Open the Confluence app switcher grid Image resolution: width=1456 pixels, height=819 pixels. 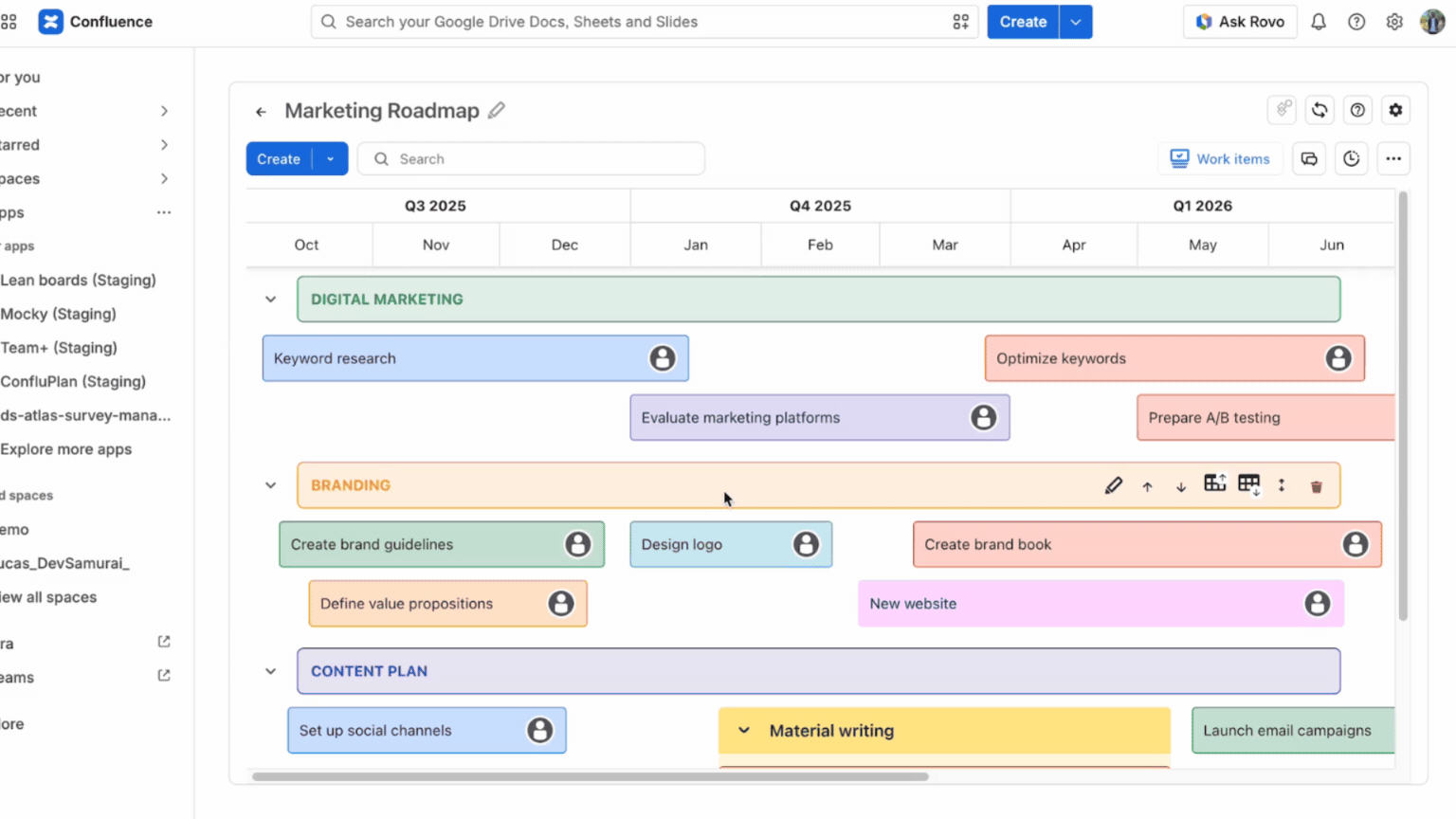pyautogui.click(x=9, y=22)
